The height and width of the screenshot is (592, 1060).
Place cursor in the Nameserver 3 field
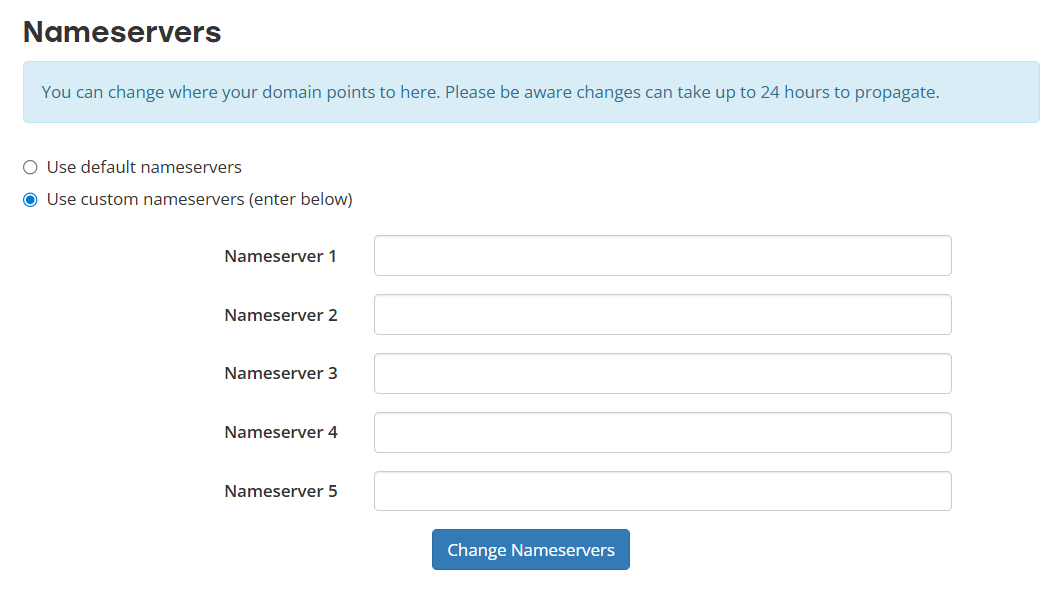pyautogui.click(x=662, y=374)
